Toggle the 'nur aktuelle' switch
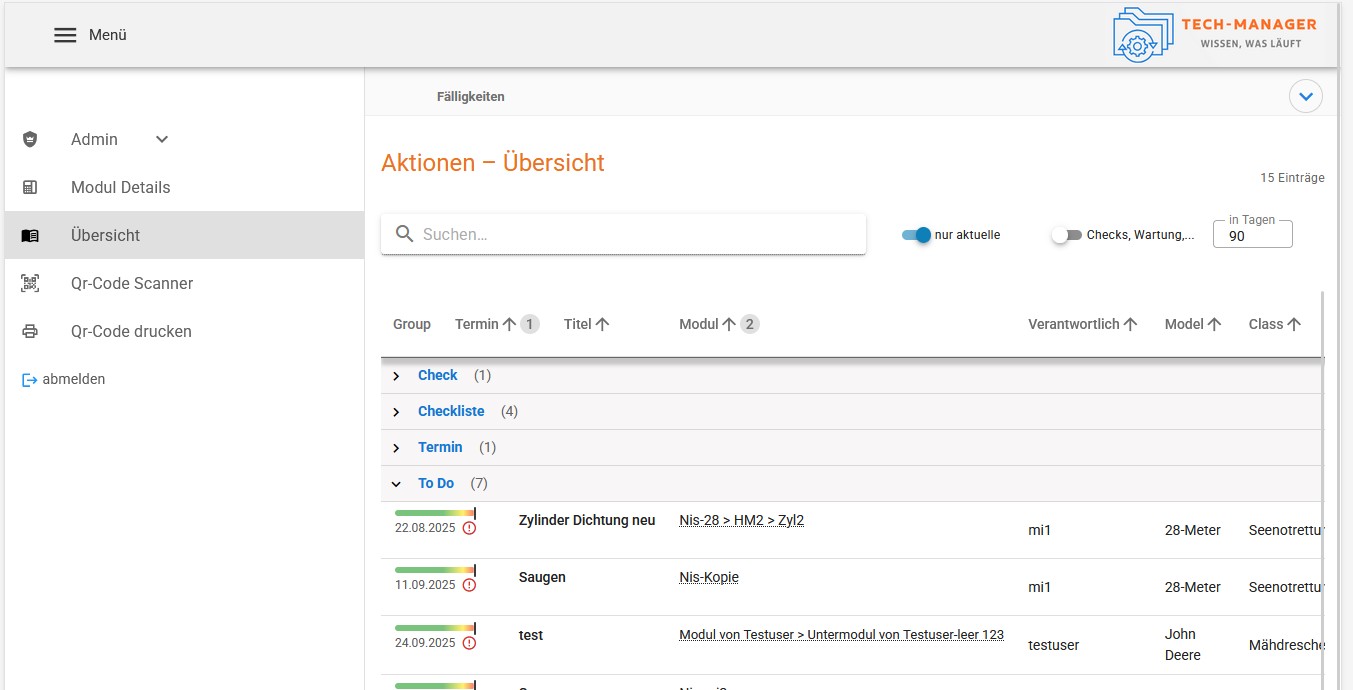Viewport: 1353px width, 690px height. pyautogui.click(x=916, y=235)
